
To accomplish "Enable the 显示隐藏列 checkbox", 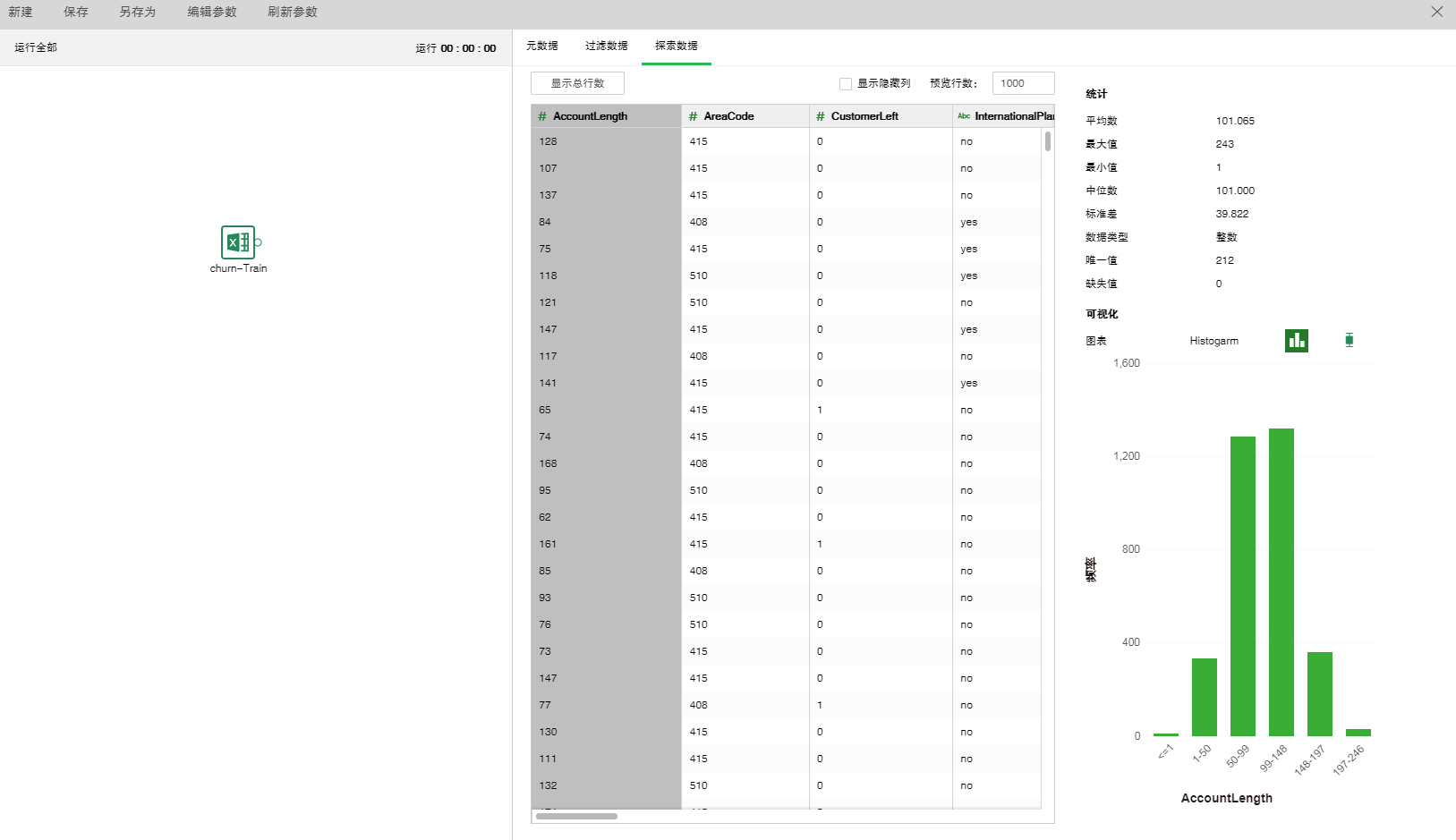I will pyautogui.click(x=845, y=84).
